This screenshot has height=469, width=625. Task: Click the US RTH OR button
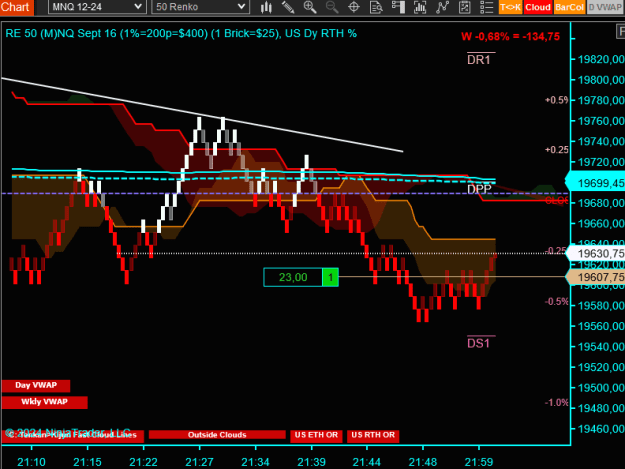pos(373,435)
